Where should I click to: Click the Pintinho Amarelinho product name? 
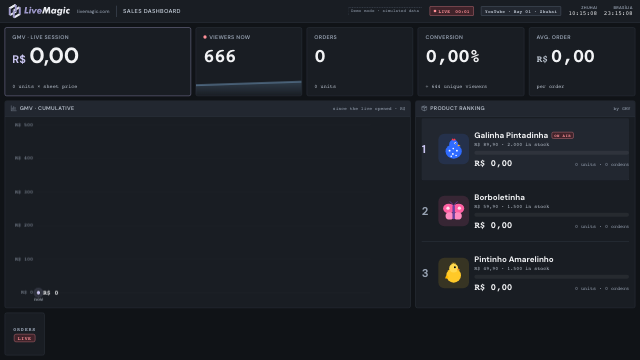513,259
